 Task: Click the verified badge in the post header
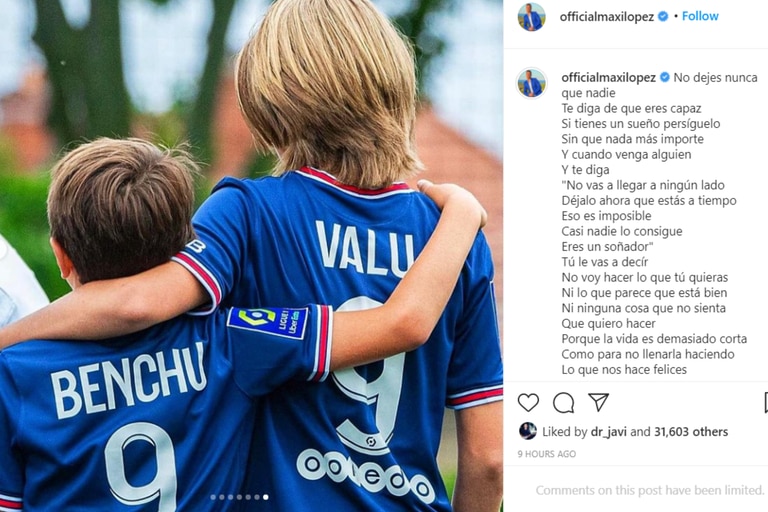(663, 17)
